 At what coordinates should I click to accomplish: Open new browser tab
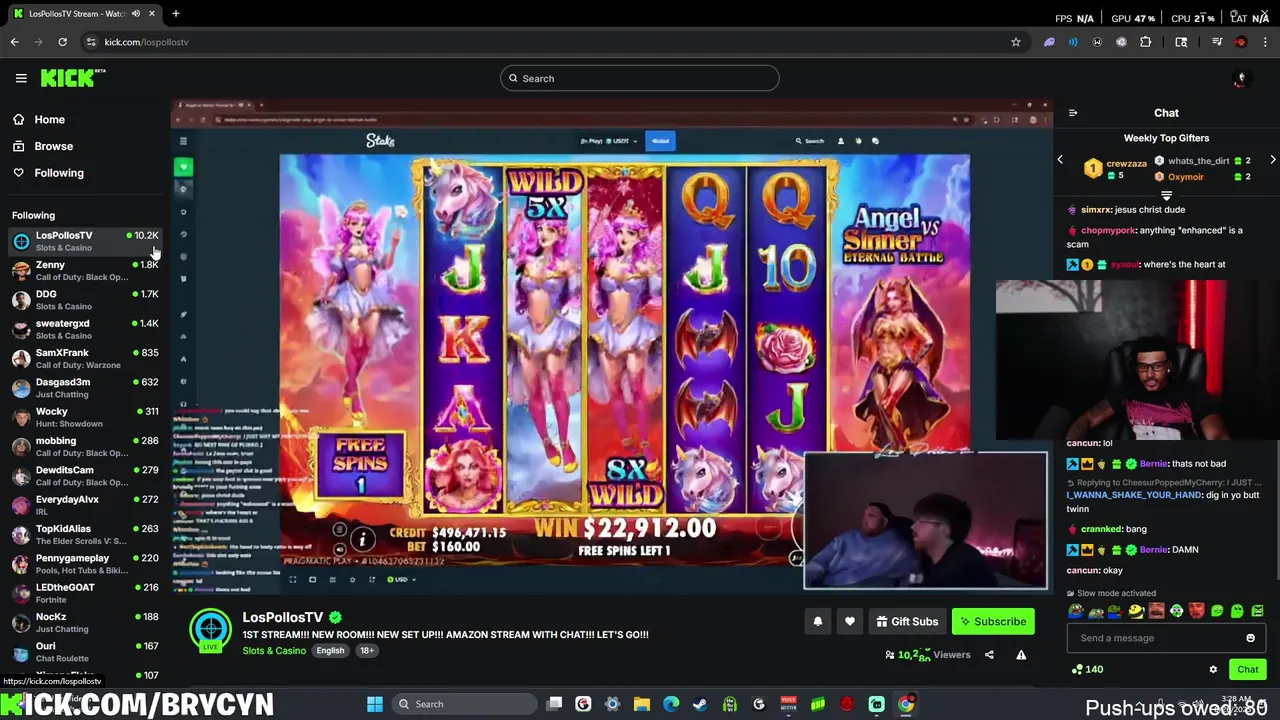[x=175, y=13]
